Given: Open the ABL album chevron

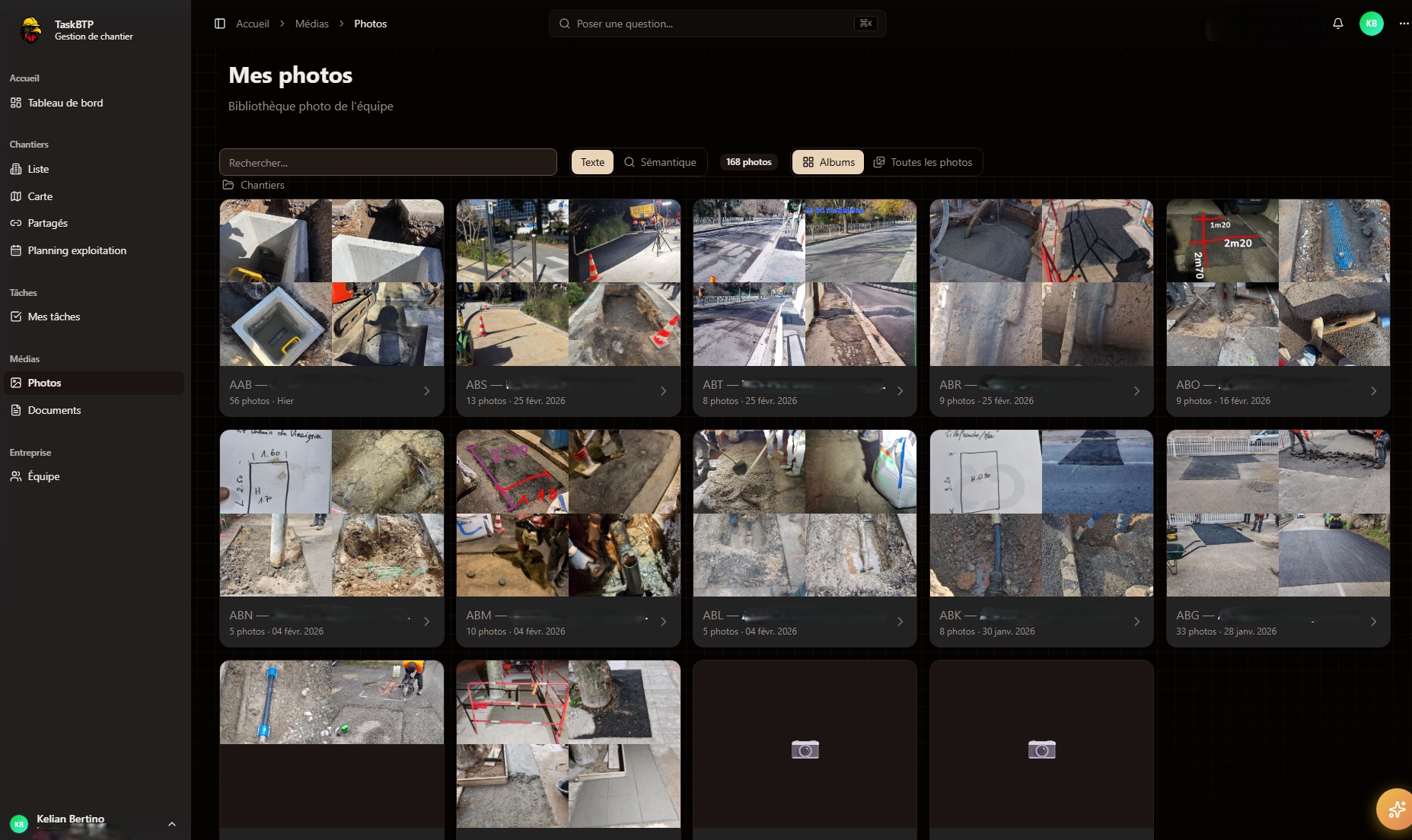Looking at the screenshot, I should (x=900, y=622).
